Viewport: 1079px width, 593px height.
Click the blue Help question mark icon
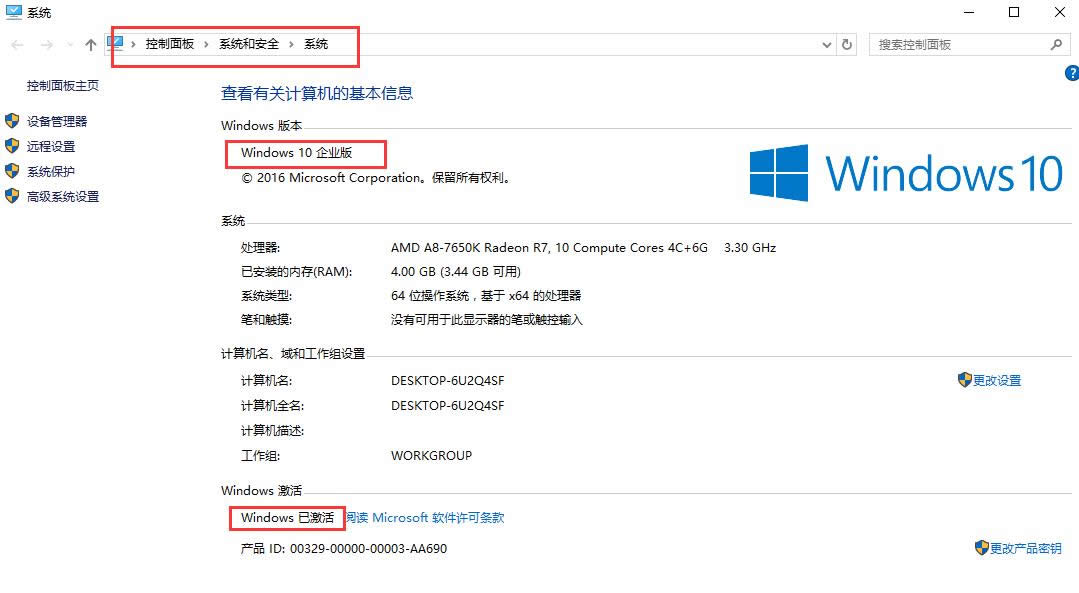pyautogui.click(x=1072, y=73)
